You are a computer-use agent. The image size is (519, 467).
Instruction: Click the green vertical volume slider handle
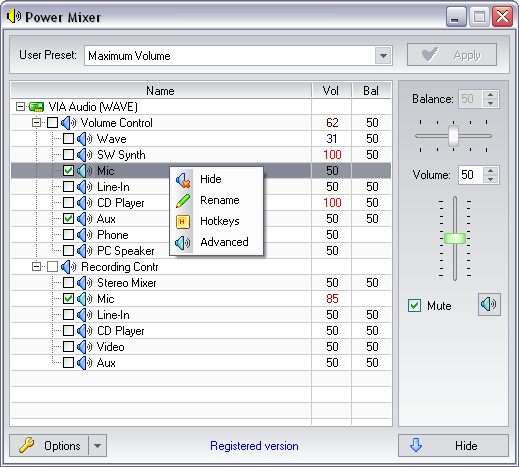pyautogui.click(x=455, y=238)
